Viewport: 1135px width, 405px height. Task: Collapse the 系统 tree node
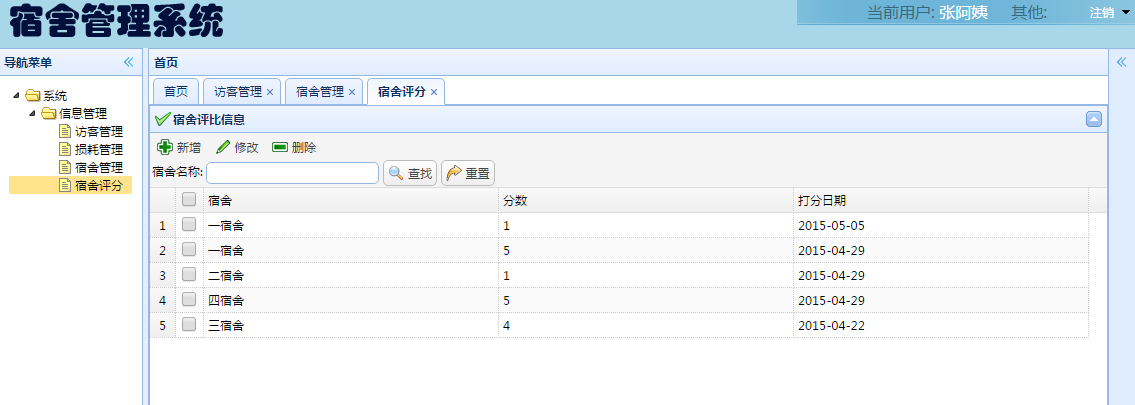coord(17,96)
